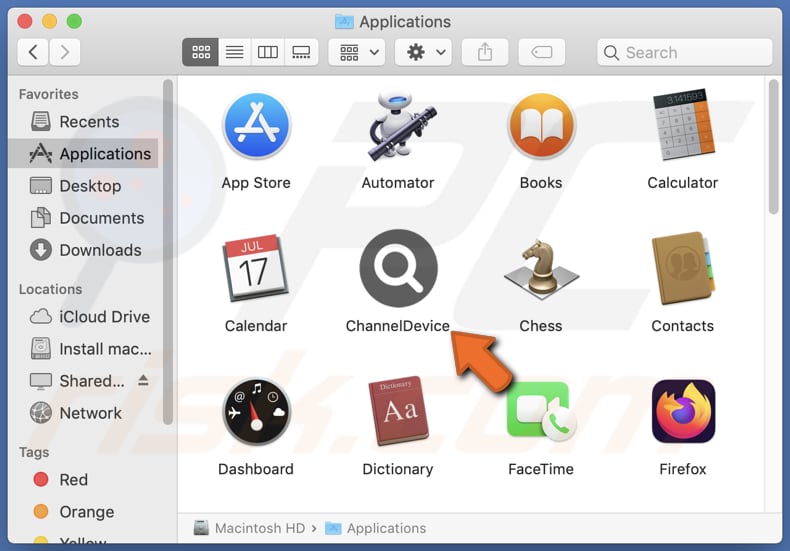Open the Install mac... volume
Viewport: 790px width, 551px height.
(x=83, y=349)
